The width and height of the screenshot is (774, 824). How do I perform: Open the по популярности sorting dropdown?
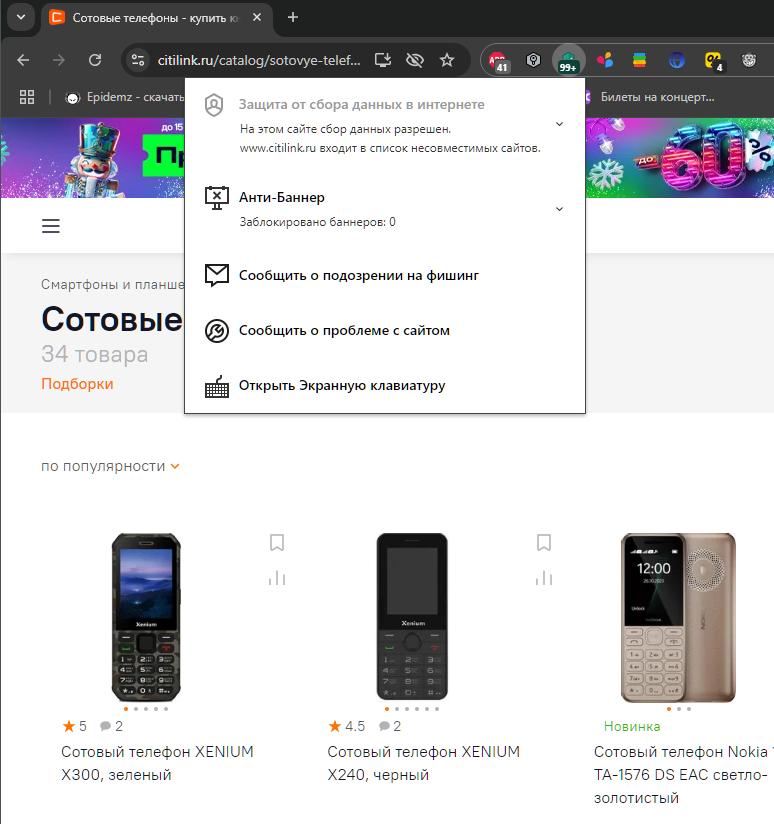pos(110,467)
